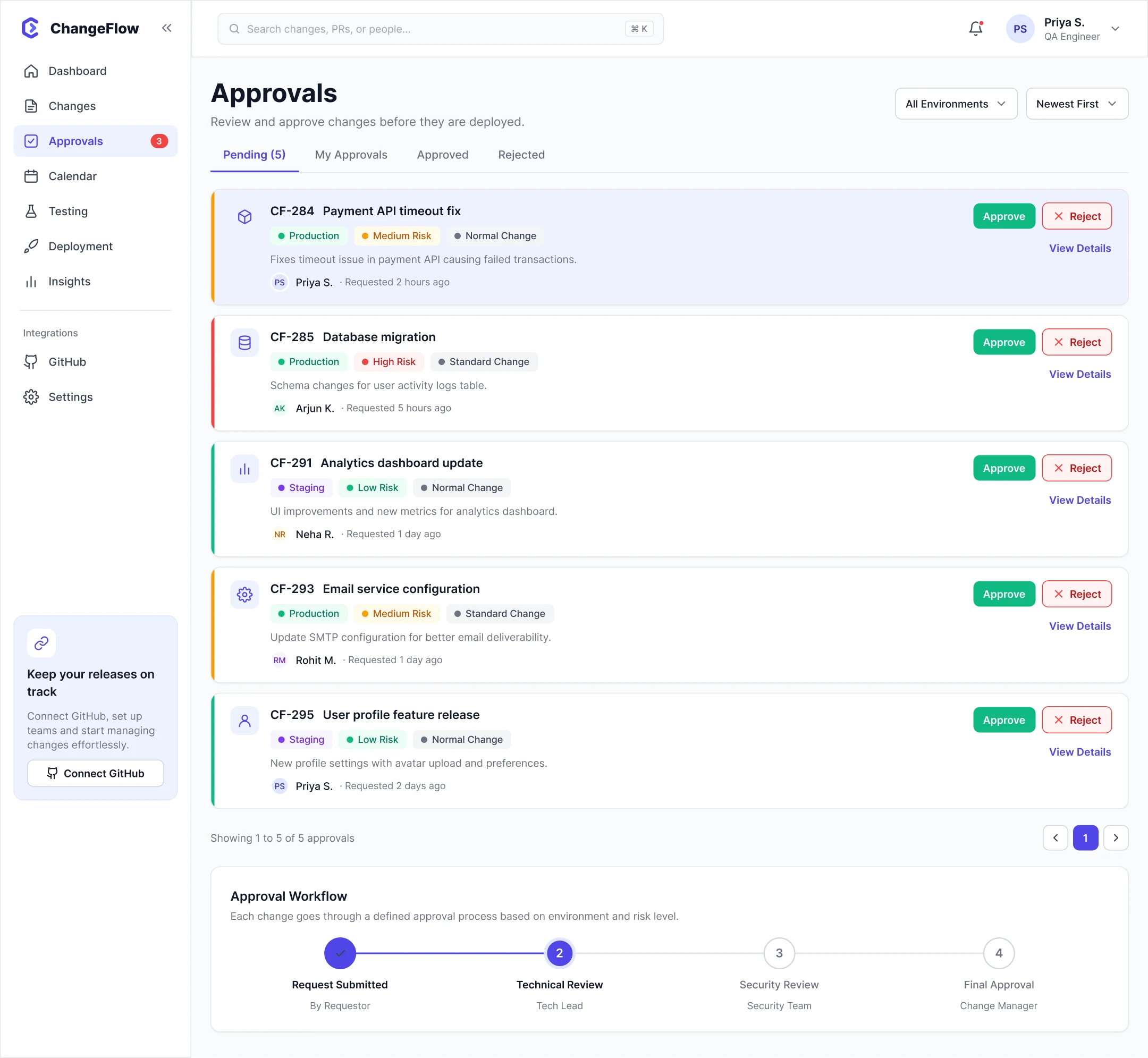Open the Testing flask icon
This screenshot has height=1058, width=1148.
click(x=31, y=211)
